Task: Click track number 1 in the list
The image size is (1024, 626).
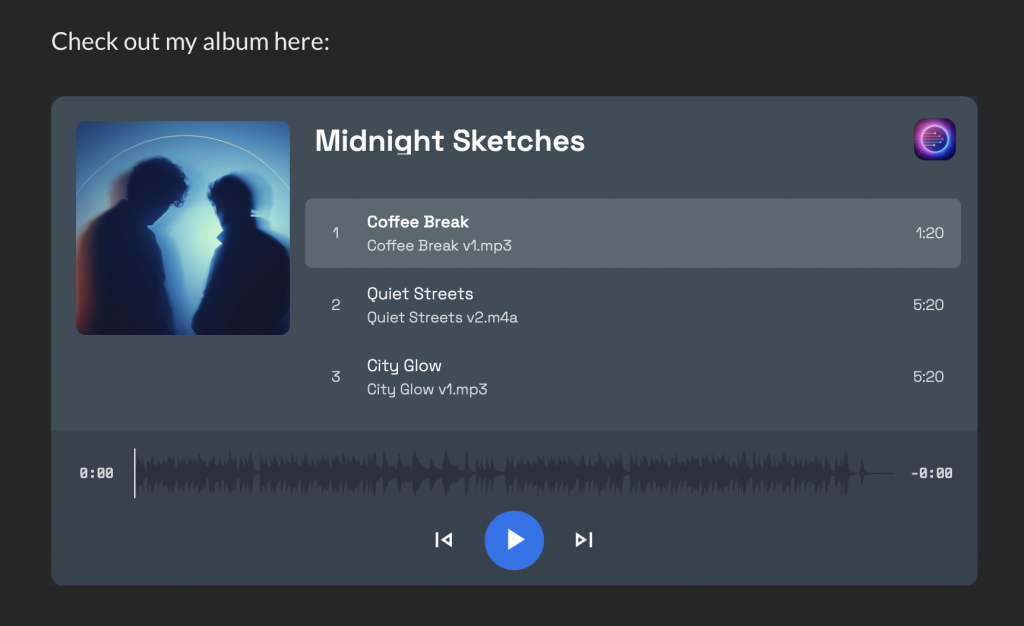Action: 336,233
